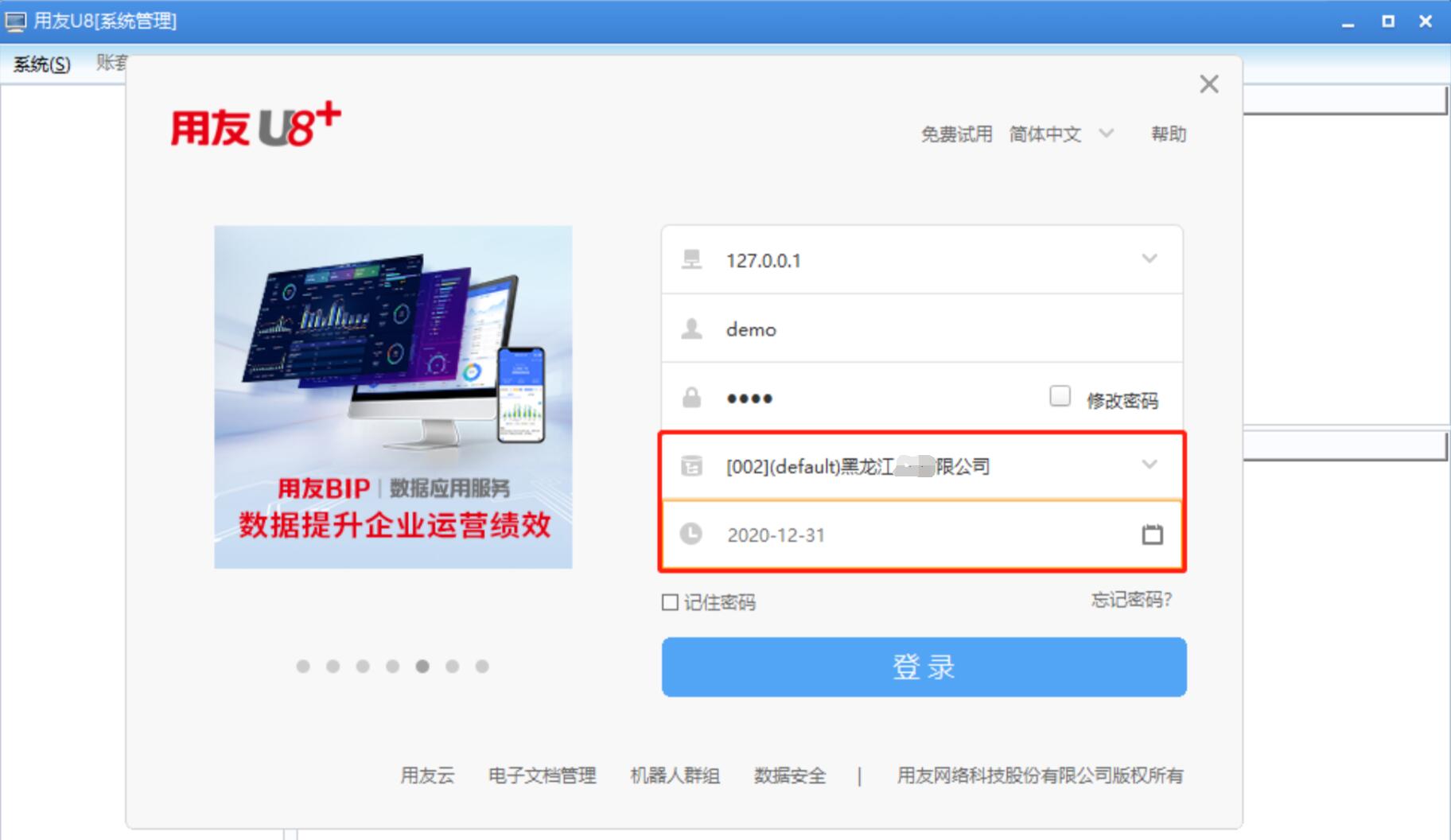Tick the 修改密码 checkbox

[x=1060, y=396]
